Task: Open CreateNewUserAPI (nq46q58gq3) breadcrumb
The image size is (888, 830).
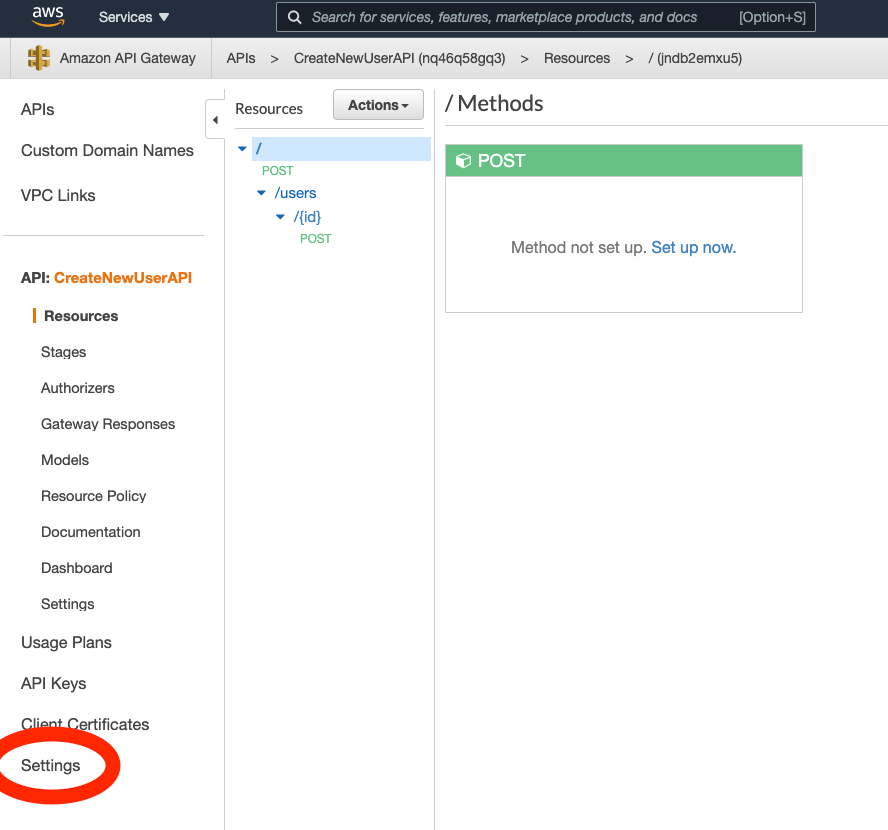Action: coord(399,58)
